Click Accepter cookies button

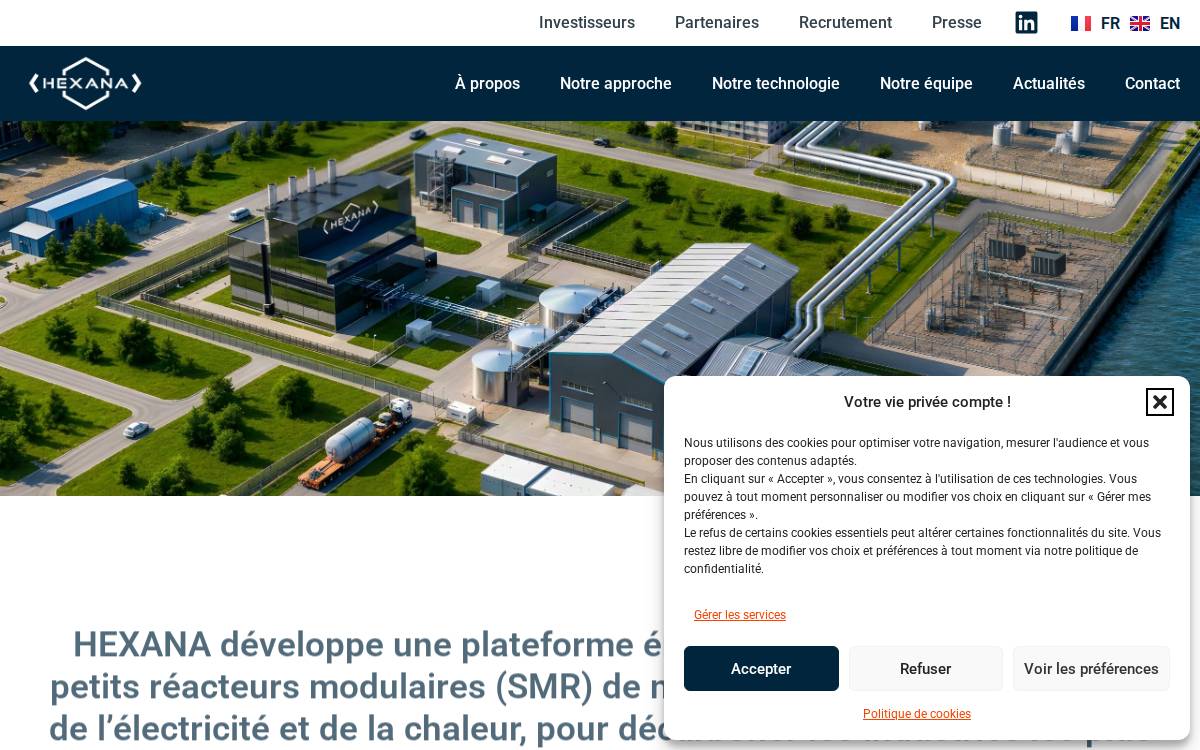coord(761,669)
